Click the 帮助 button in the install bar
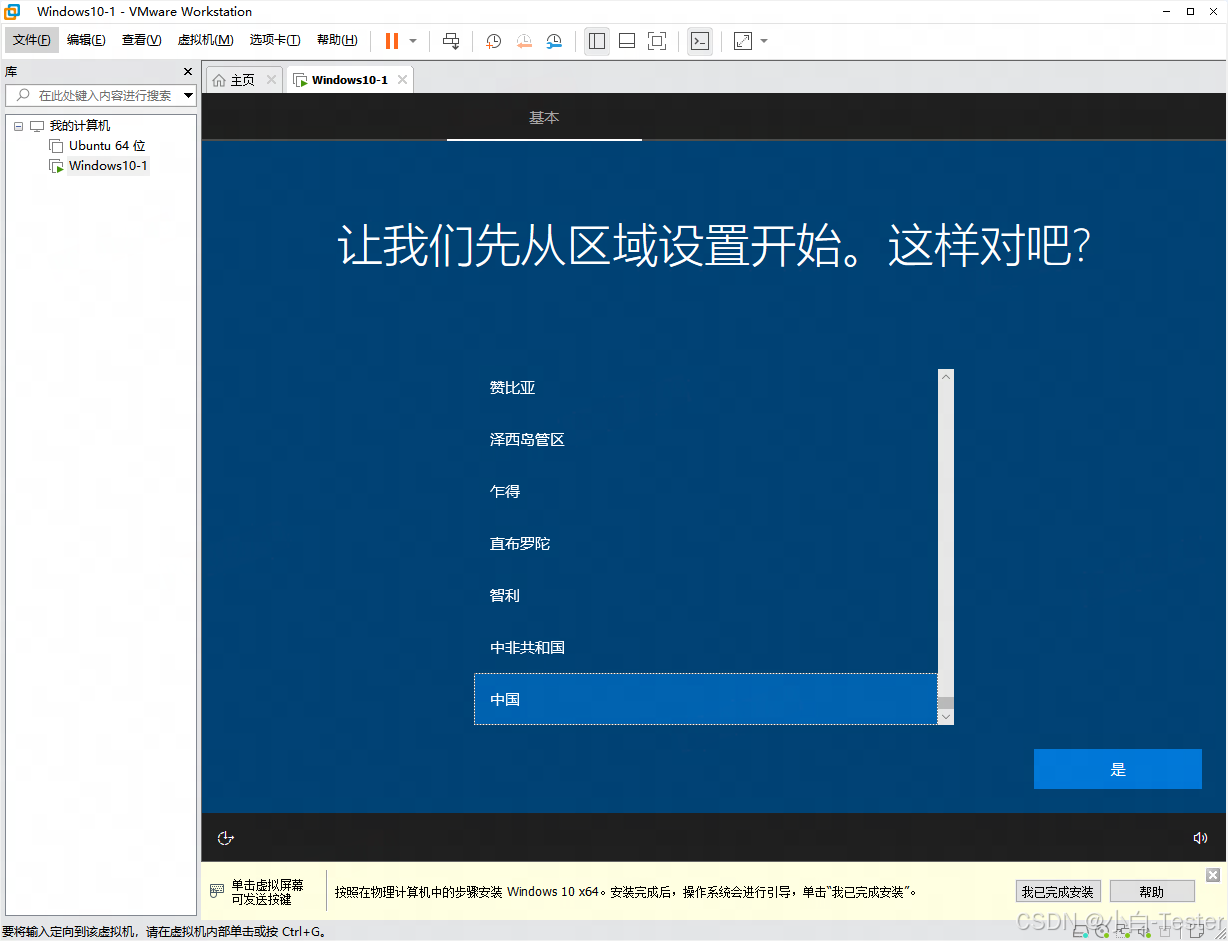1228x941 pixels. [x=1152, y=892]
